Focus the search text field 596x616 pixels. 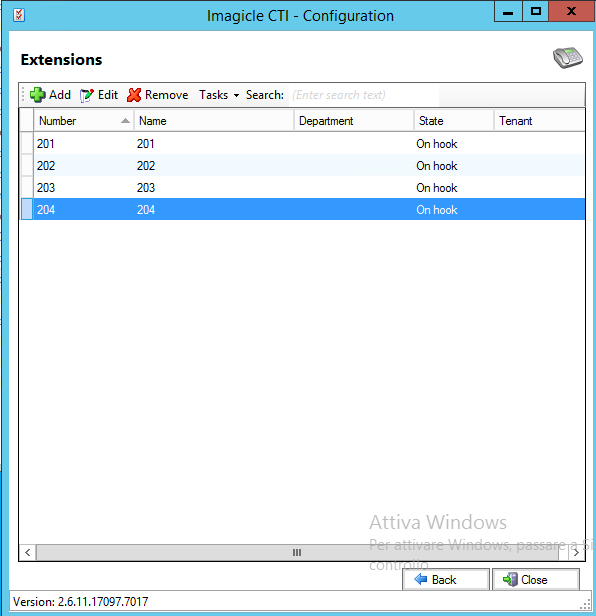[x=364, y=95]
